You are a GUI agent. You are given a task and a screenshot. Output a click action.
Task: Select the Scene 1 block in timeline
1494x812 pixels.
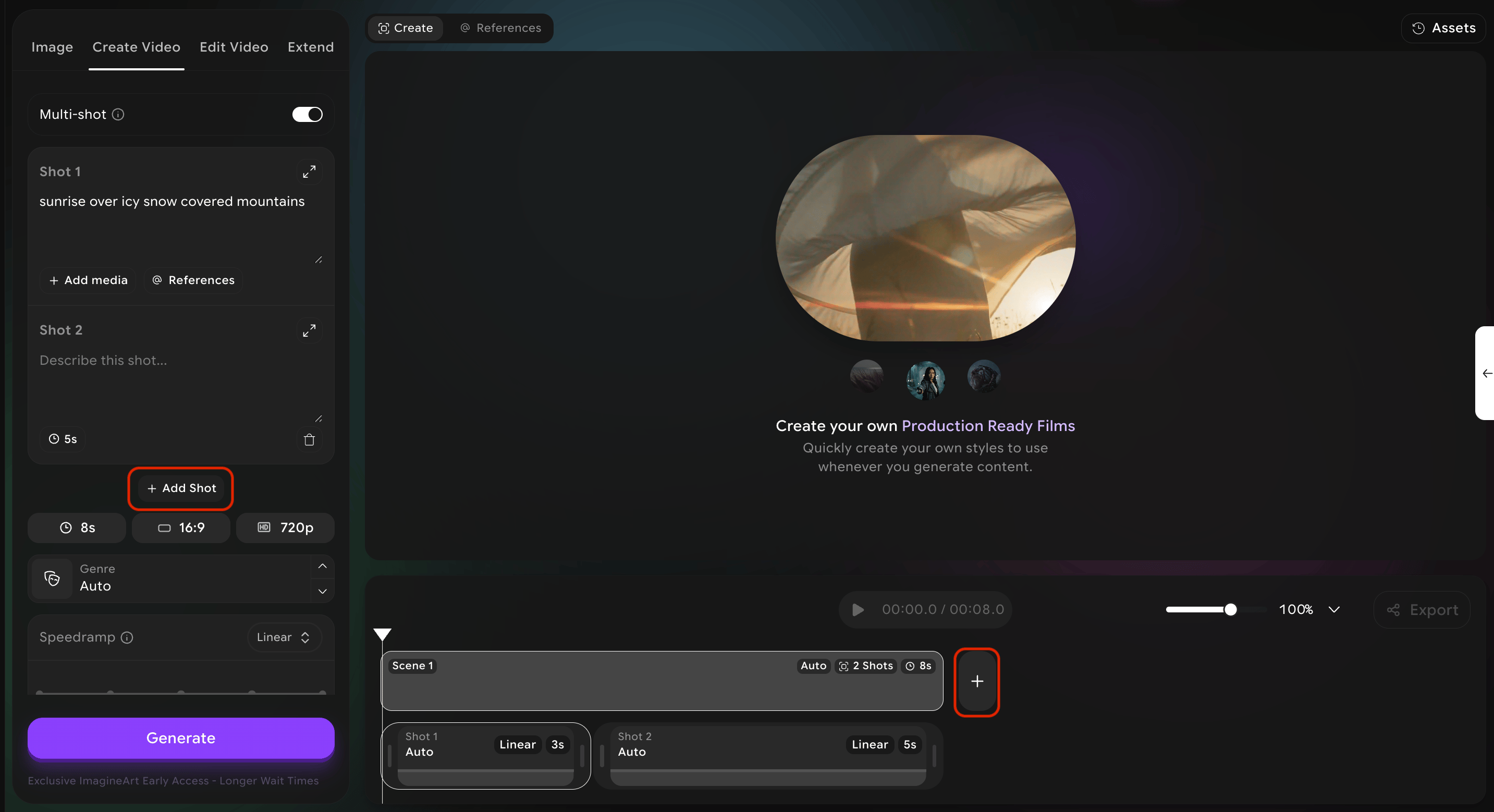click(x=662, y=681)
